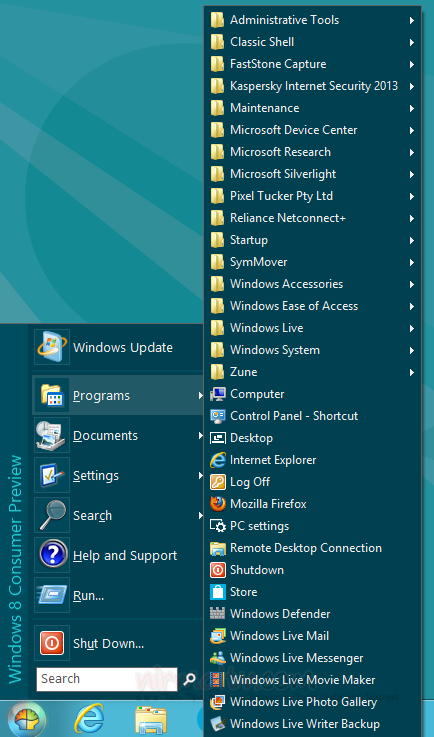Expand the Administrative Tools folder

[x=312, y=20]
